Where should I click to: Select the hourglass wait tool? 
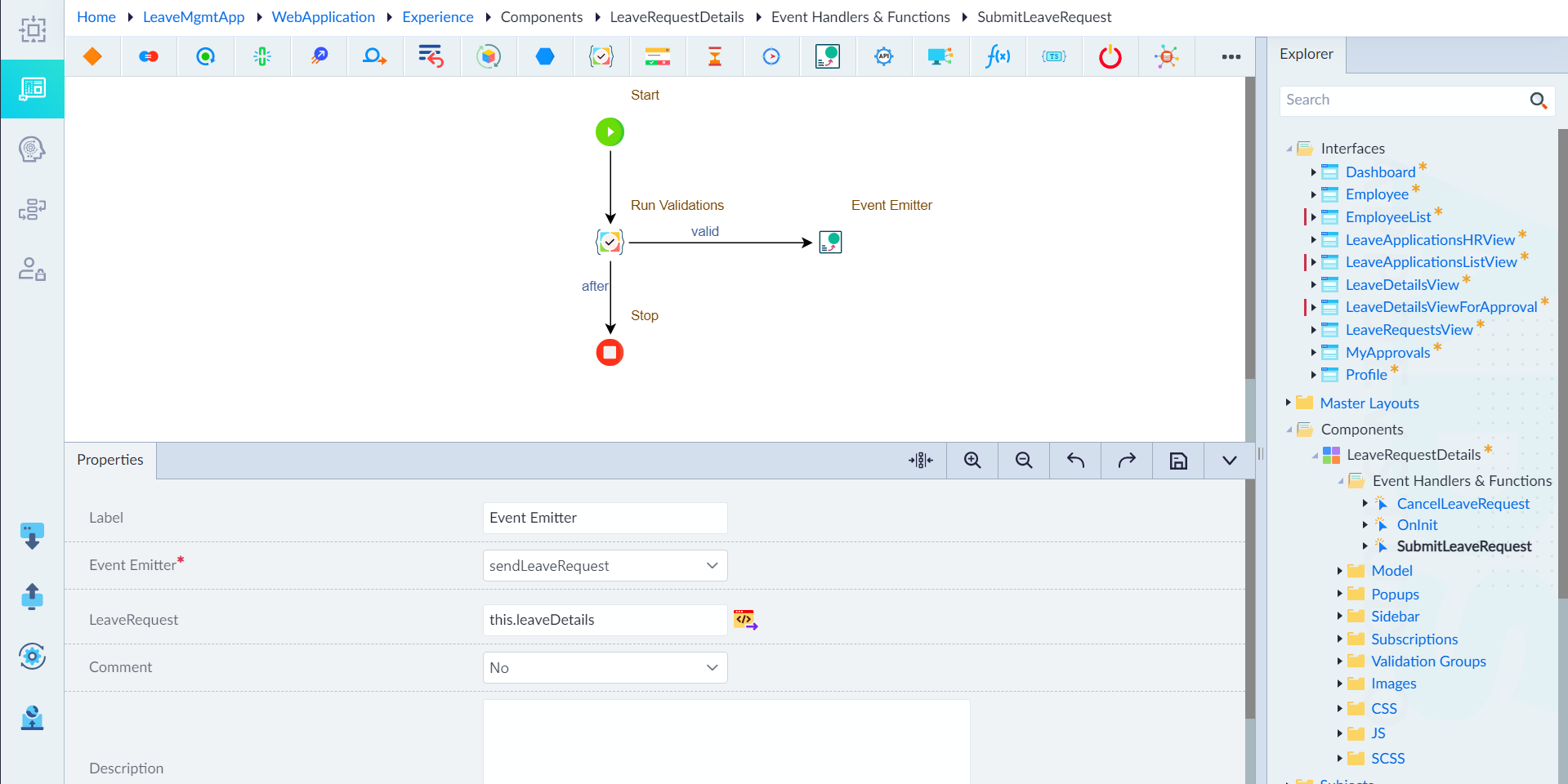tap(715, 56)
